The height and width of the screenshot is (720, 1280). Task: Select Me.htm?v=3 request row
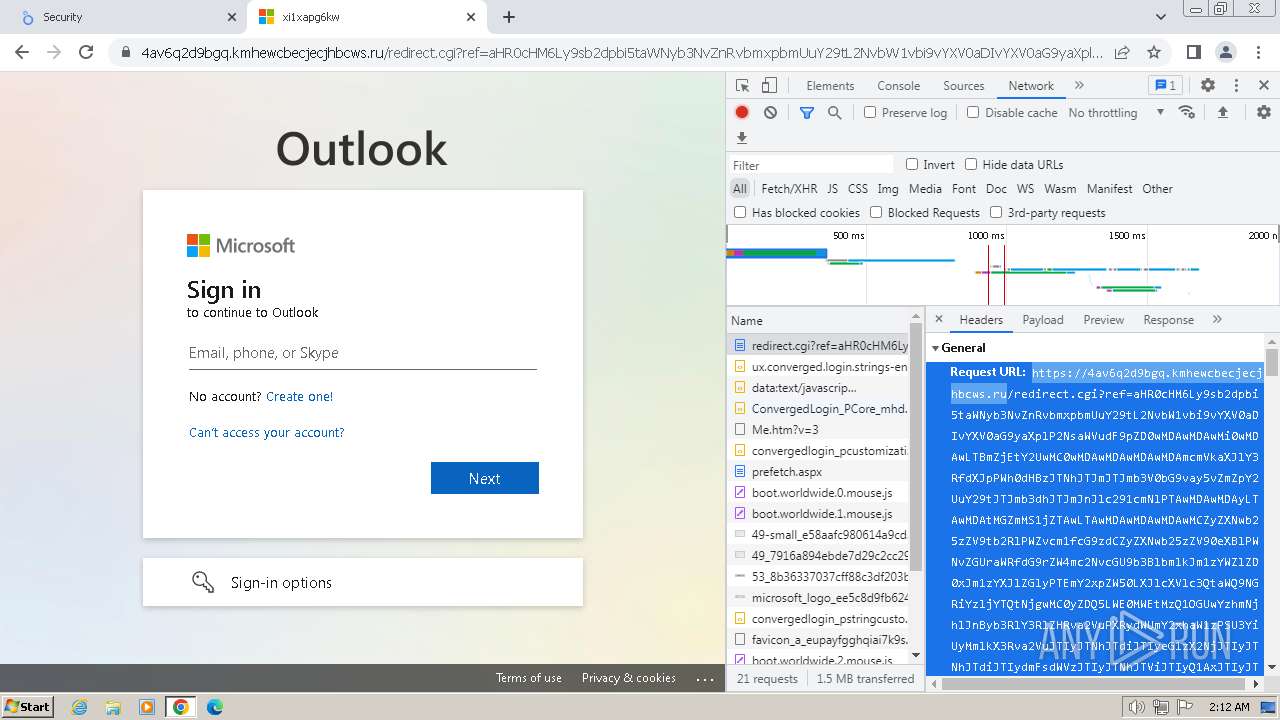pyautogui.click(x=818, y=430)
